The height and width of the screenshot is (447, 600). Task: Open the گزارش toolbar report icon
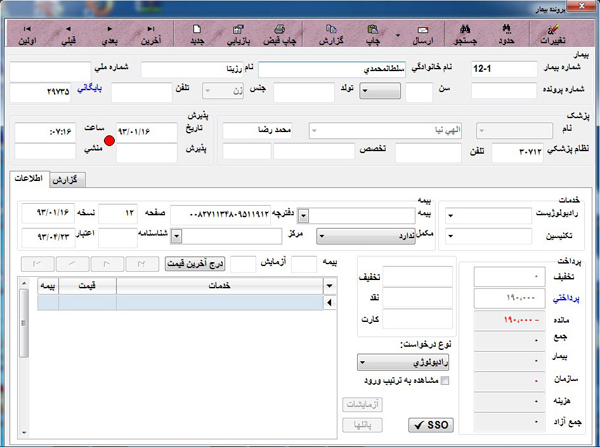pyautogui.click(x=331, y=35)
